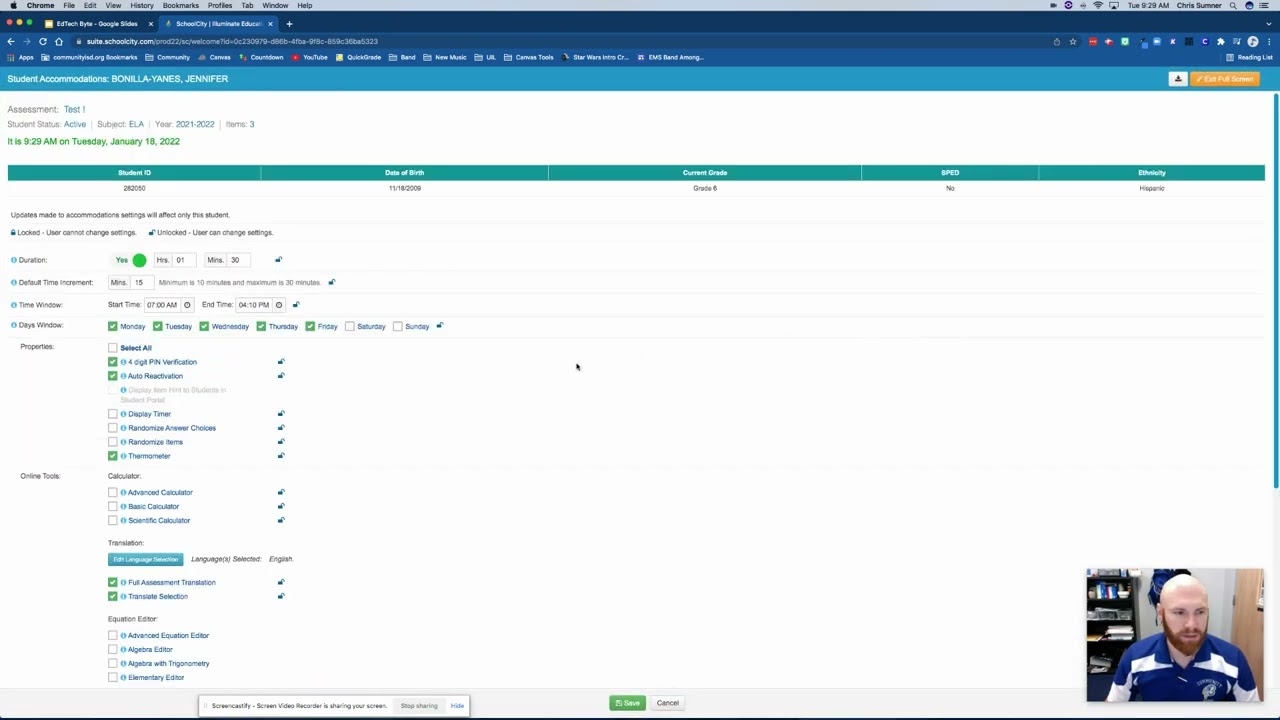Click padlock for Translate Selection

(x=281, y=596)
